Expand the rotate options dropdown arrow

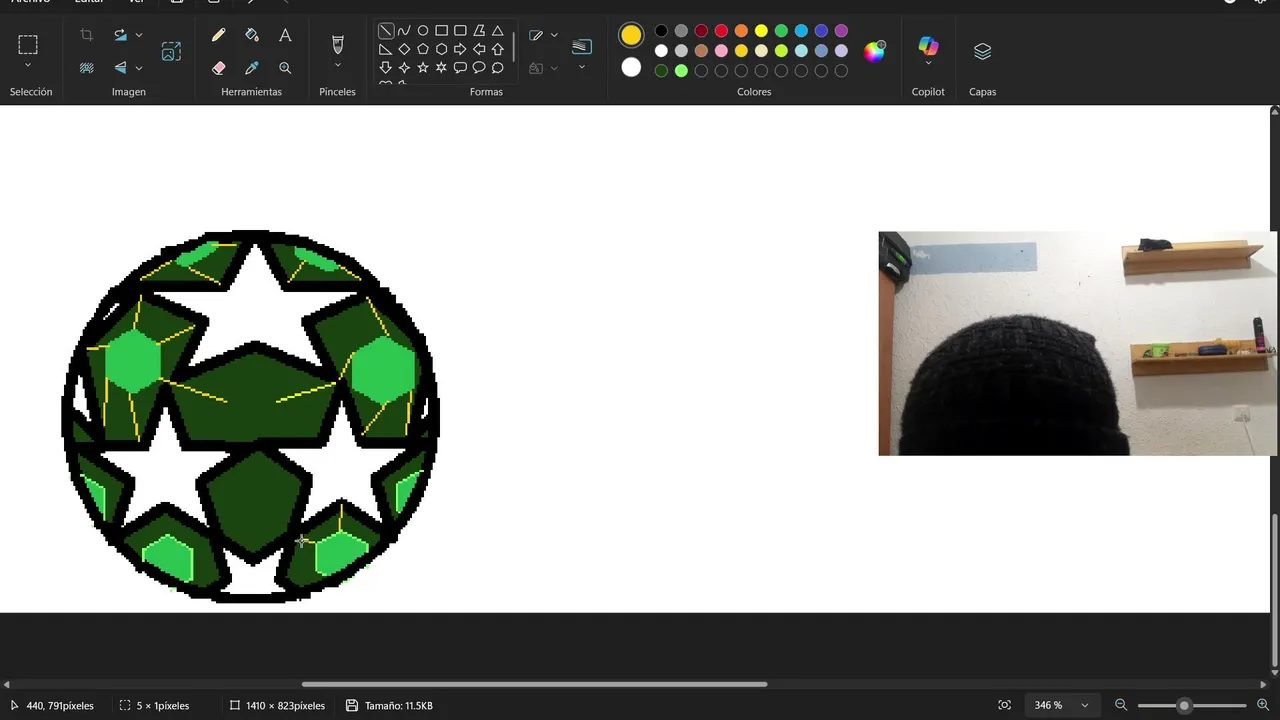139,35
